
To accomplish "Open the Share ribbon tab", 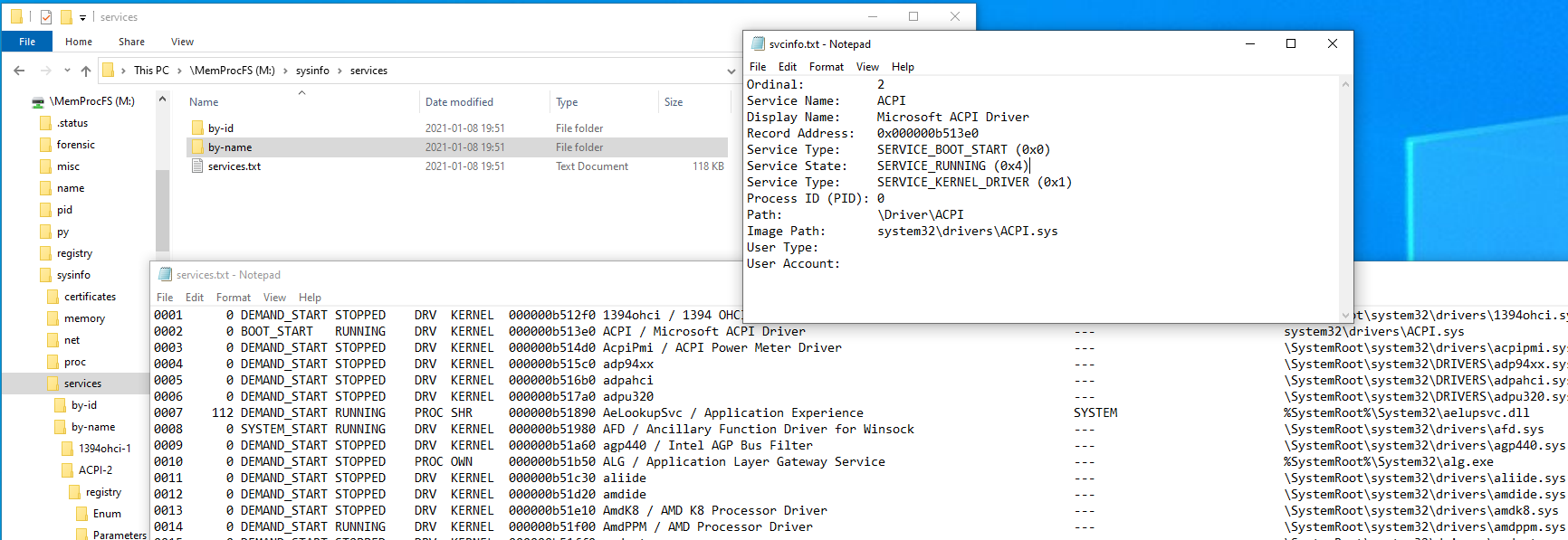I will (131, 42).
